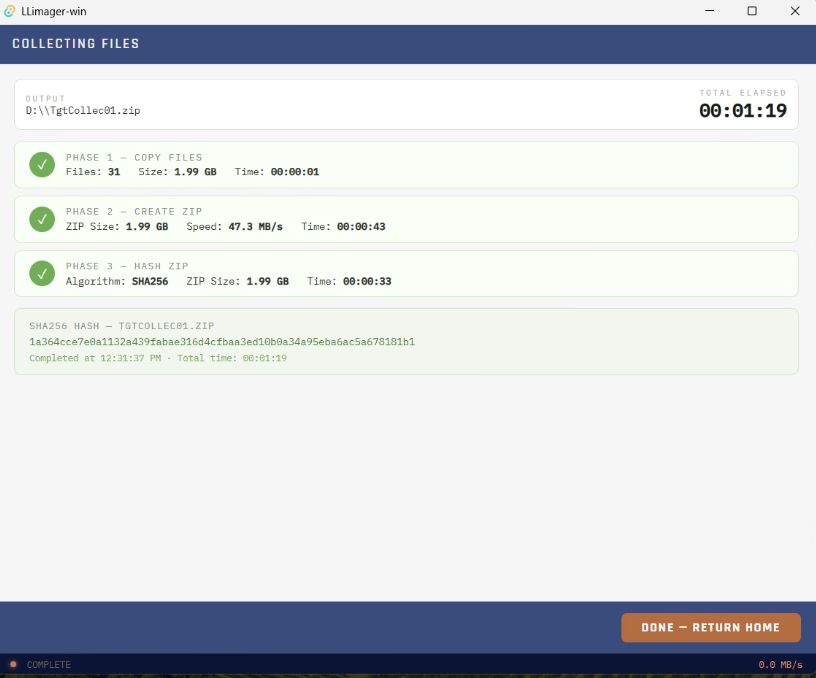816x678 pixels.
Task: Click the Files: 31 value
Action: point(114,172)
